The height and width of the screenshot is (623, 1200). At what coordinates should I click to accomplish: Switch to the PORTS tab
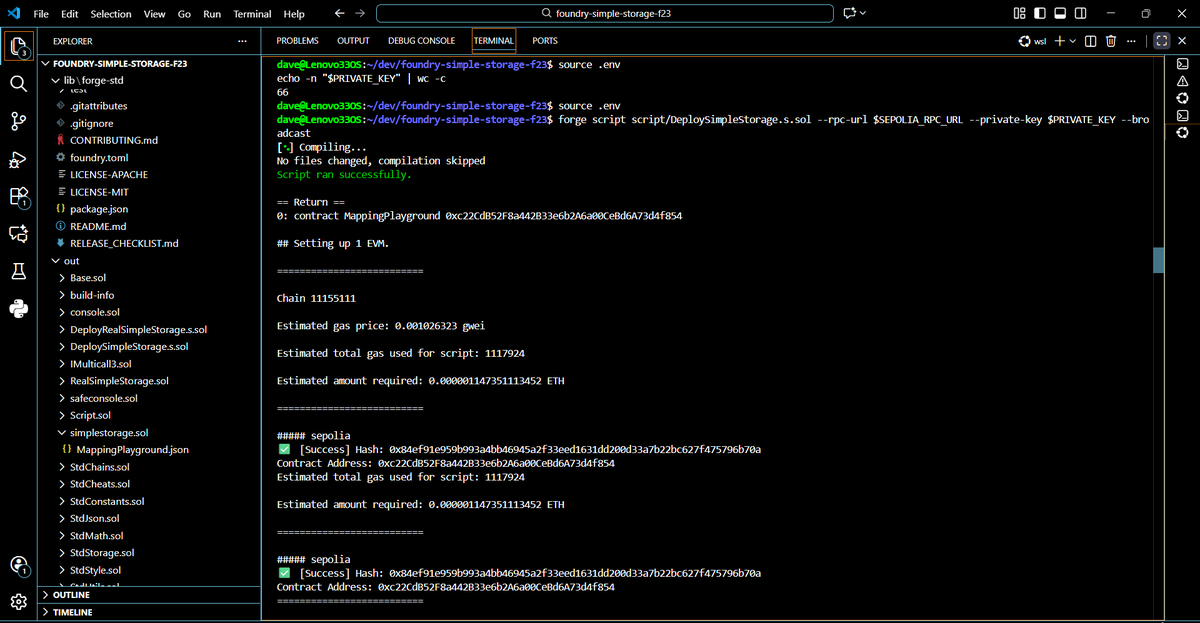click(545, 41)
